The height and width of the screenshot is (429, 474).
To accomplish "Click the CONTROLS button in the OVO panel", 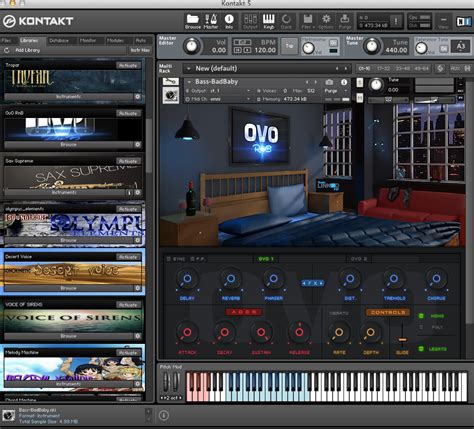I will click(388, 312).
